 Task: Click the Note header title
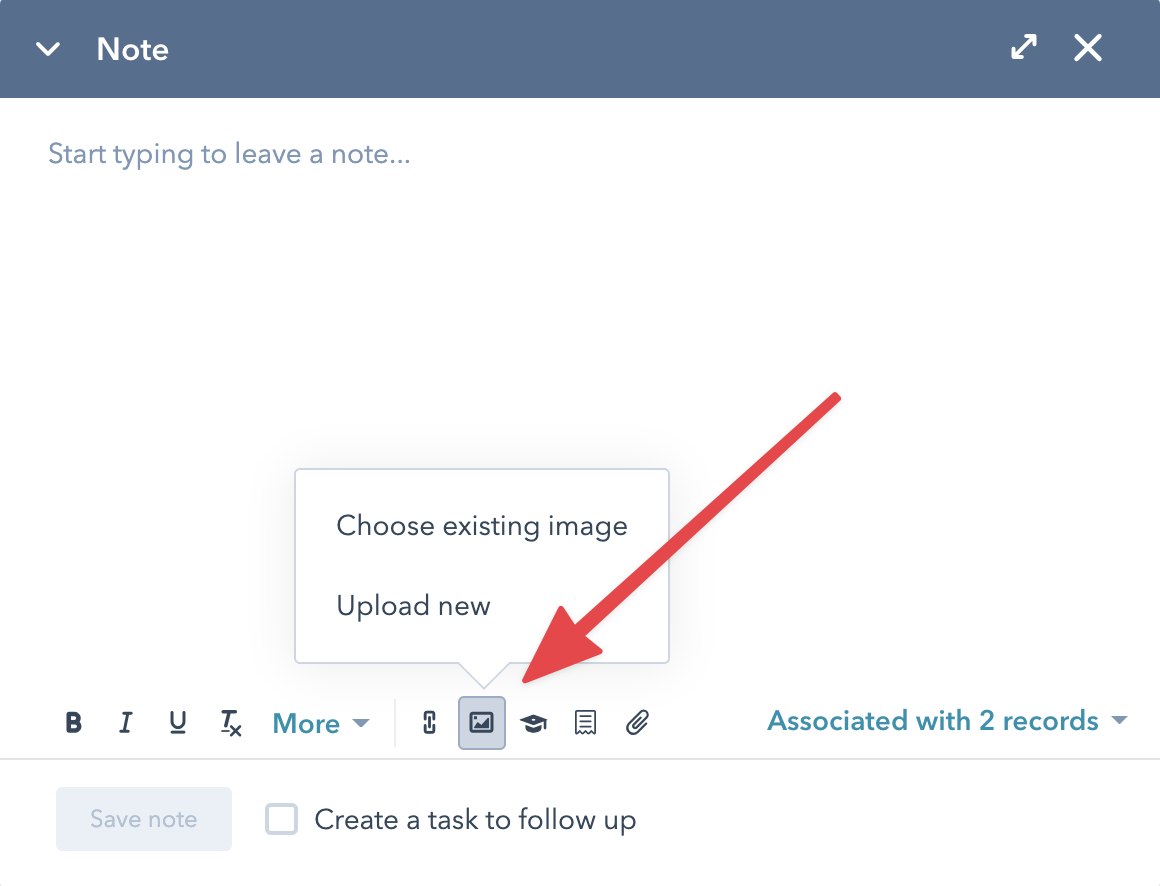coord(132,49)
